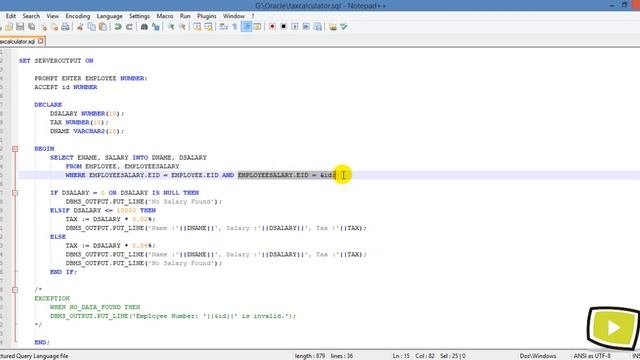Click the Print toolbar icon
Viewport: 640px width, 360px height.
coord(65,27)
